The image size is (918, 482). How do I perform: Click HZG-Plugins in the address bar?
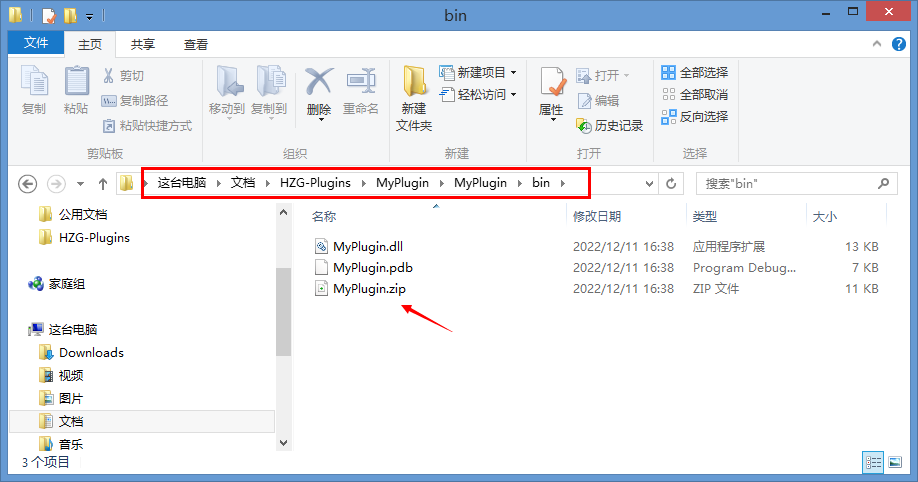(x=316, y=183)
